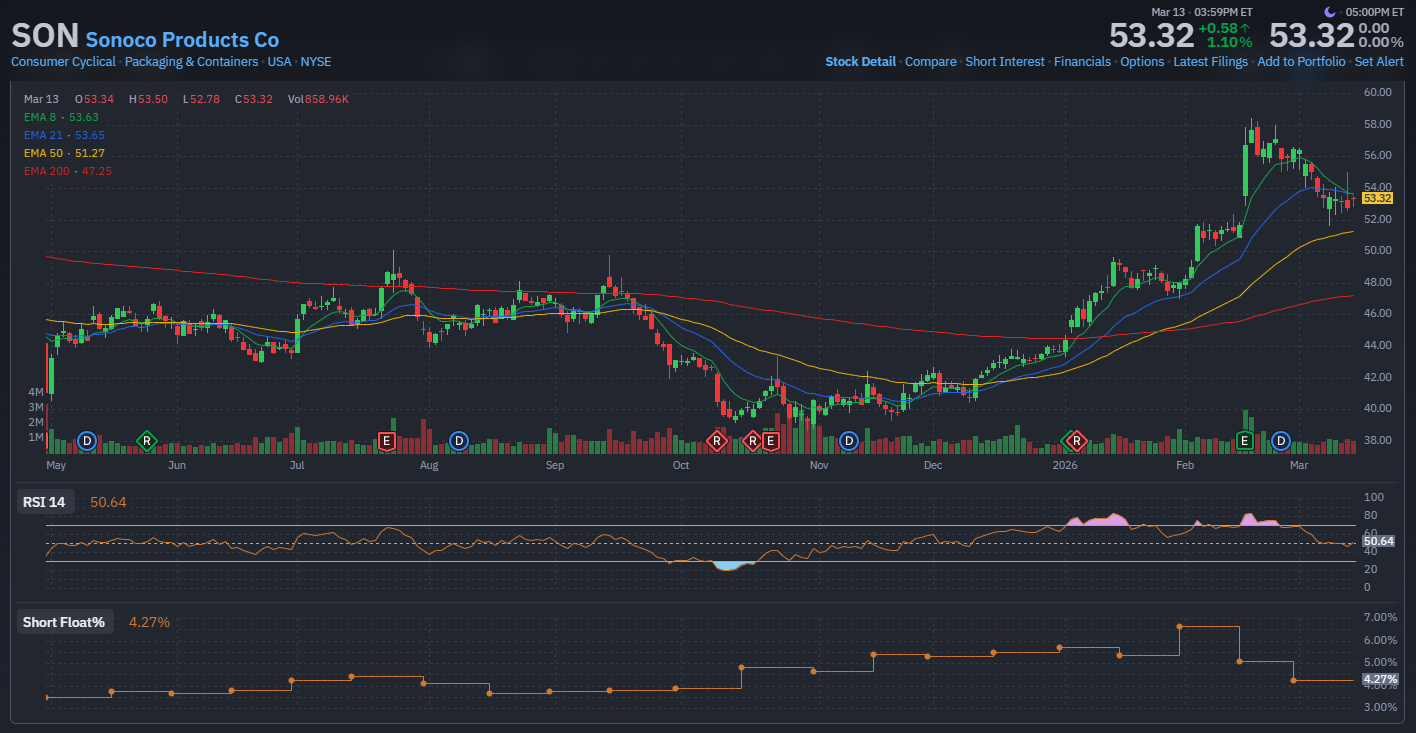Click the 1.10% percent change value
Image resolution: width=1416 pixels, height=733 pixels.
1229,42
